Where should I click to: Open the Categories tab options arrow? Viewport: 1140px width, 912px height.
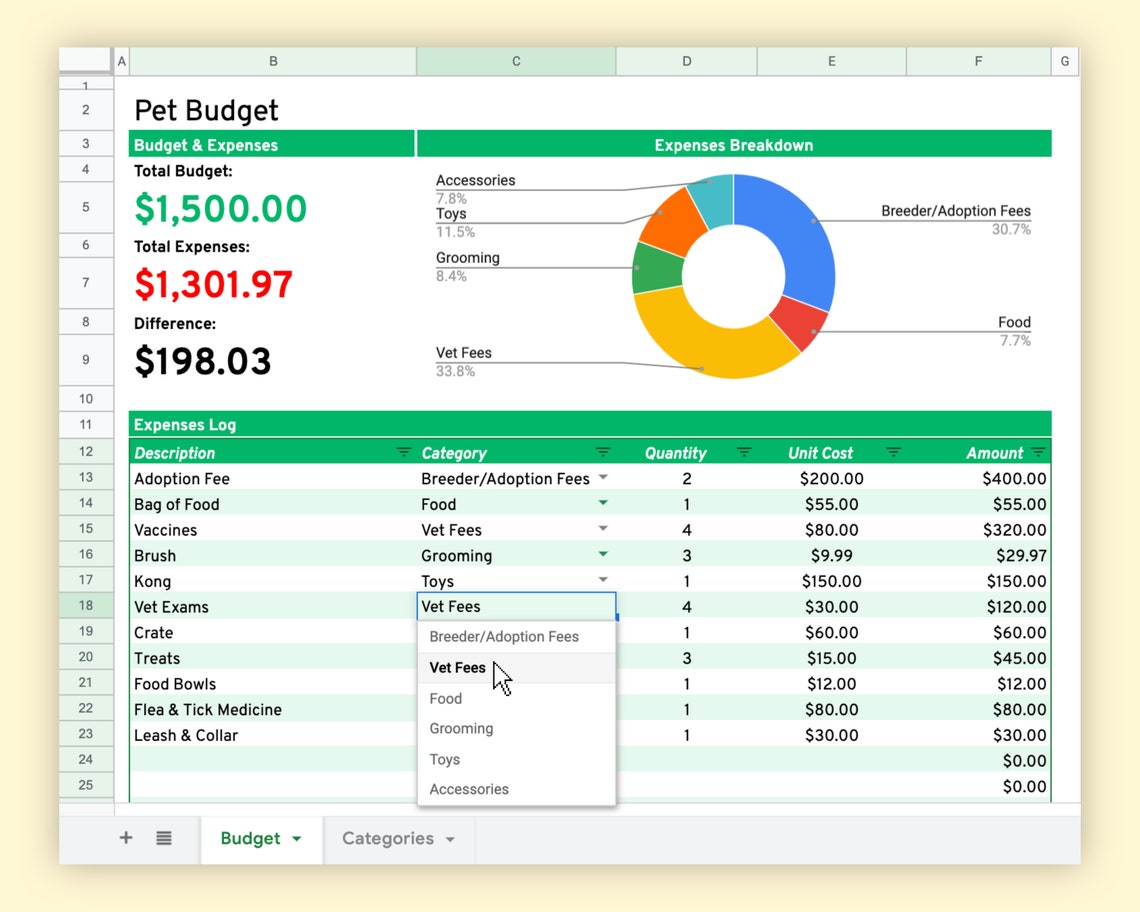(x=449, y=840)
